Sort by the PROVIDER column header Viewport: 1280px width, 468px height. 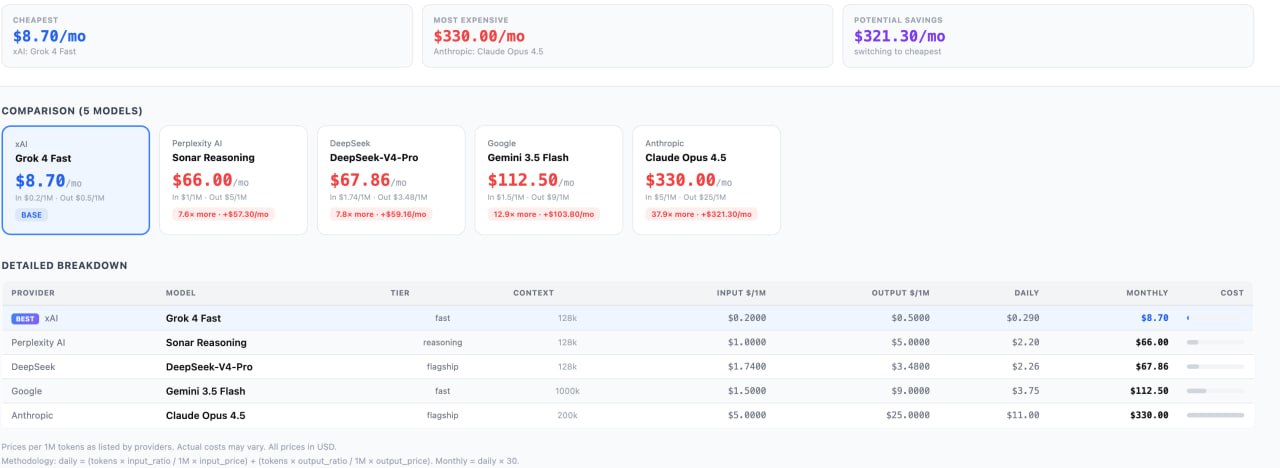coord(33,293)
